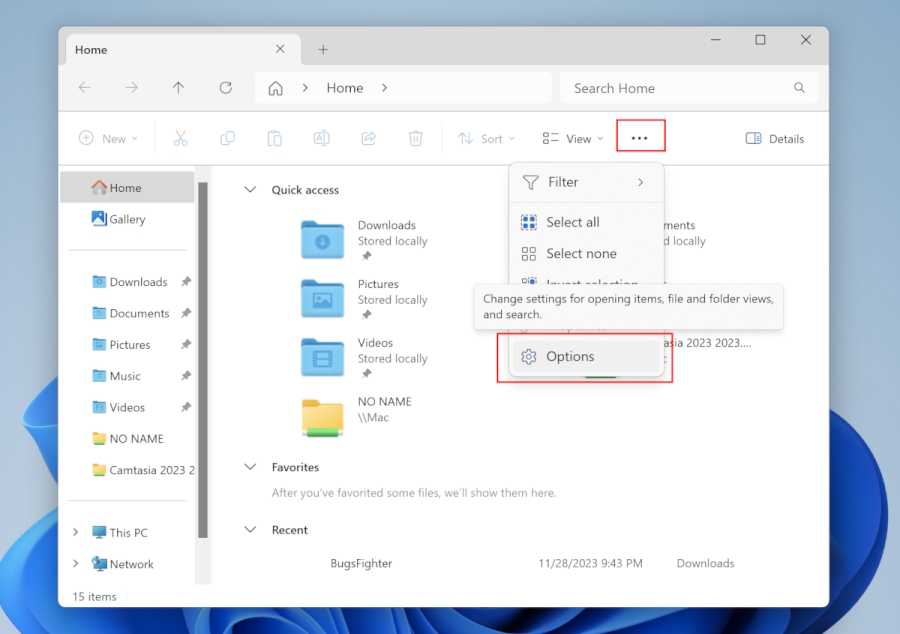This screenshot has width=900, height=634.
Task: Open Gallery in the navigation pane
Action: [x=127, y=219]
